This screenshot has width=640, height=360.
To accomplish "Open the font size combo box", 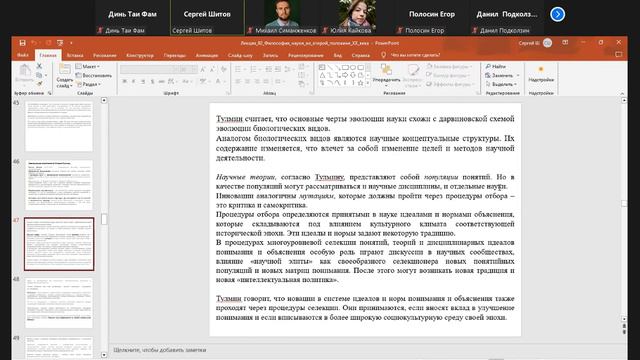I will coord(188,69).
